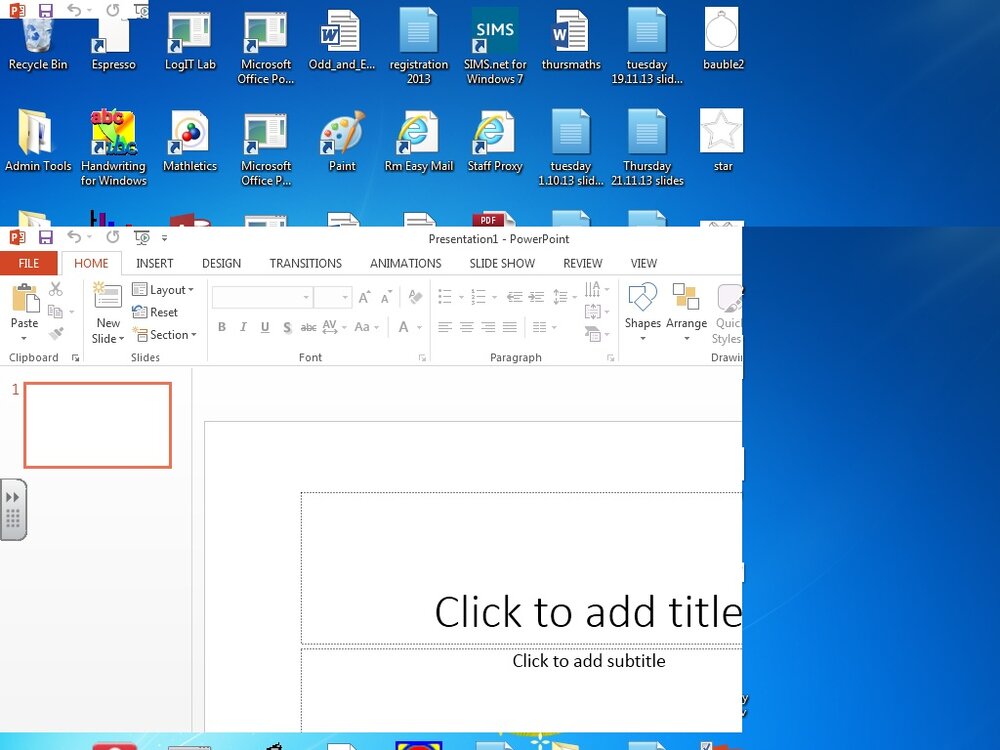Switch to the INSERT tab
1000x750 pixels.
point(154,263)
